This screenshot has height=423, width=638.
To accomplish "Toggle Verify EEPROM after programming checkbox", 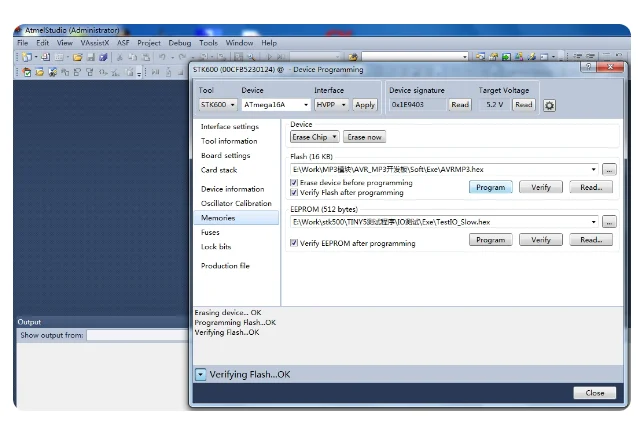I will (x=294, y=243).
